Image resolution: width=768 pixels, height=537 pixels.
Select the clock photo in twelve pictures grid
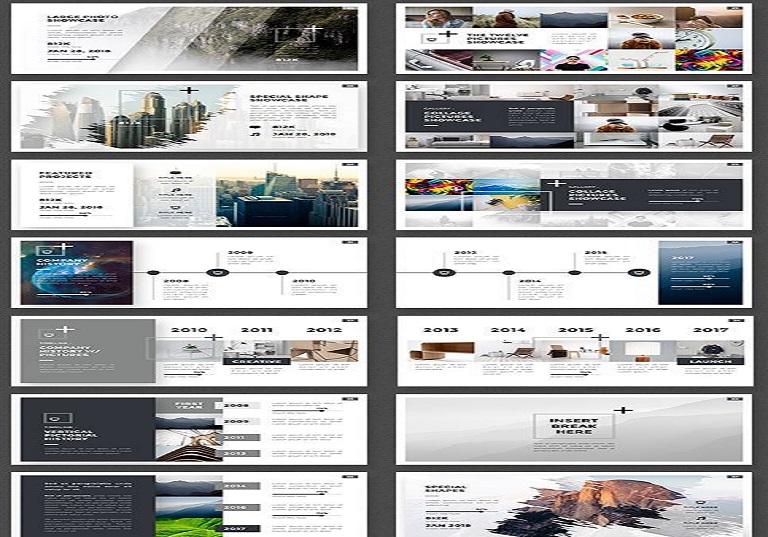(709, 38)
